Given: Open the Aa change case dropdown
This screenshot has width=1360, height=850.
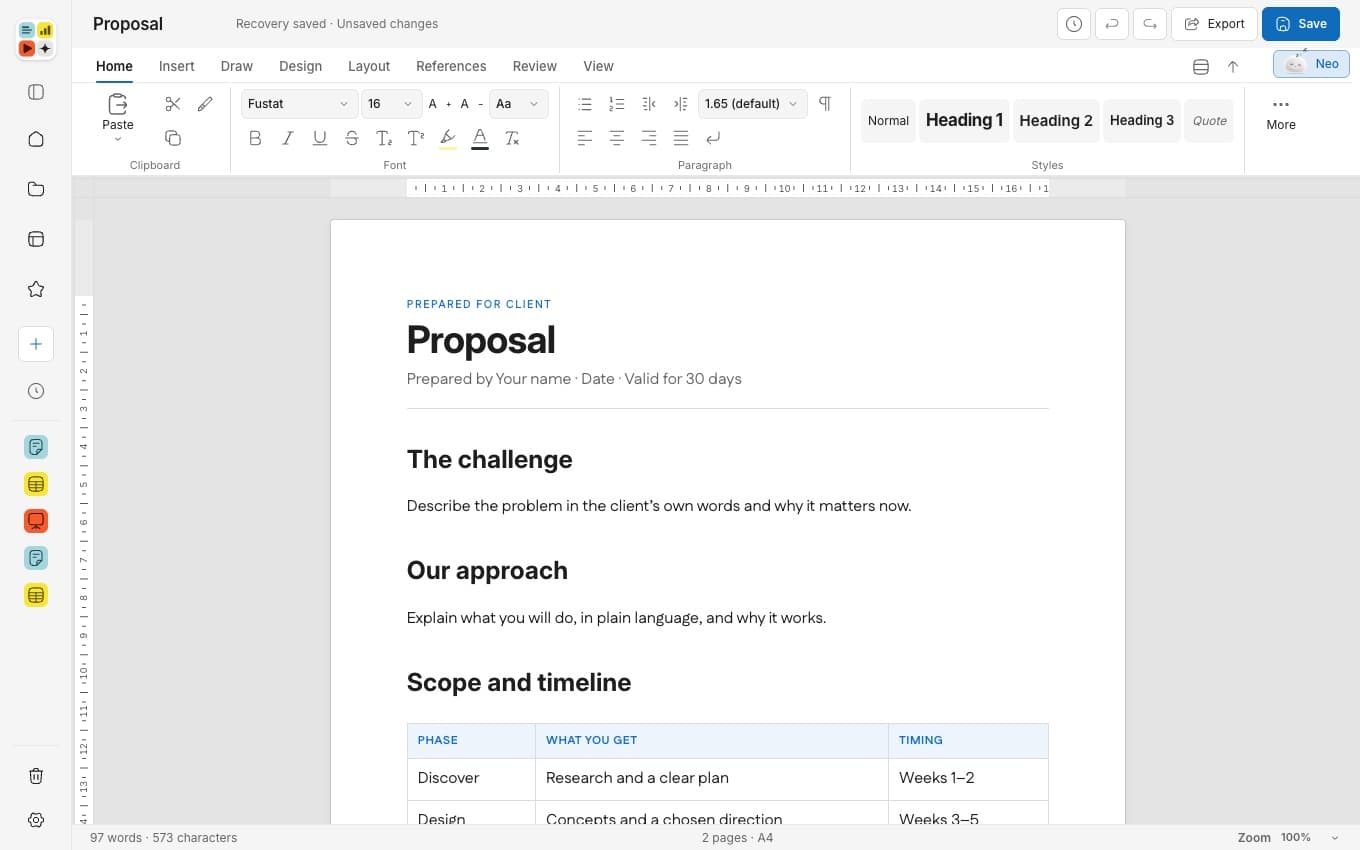Looking at the screenshot, I should point(518,104).
